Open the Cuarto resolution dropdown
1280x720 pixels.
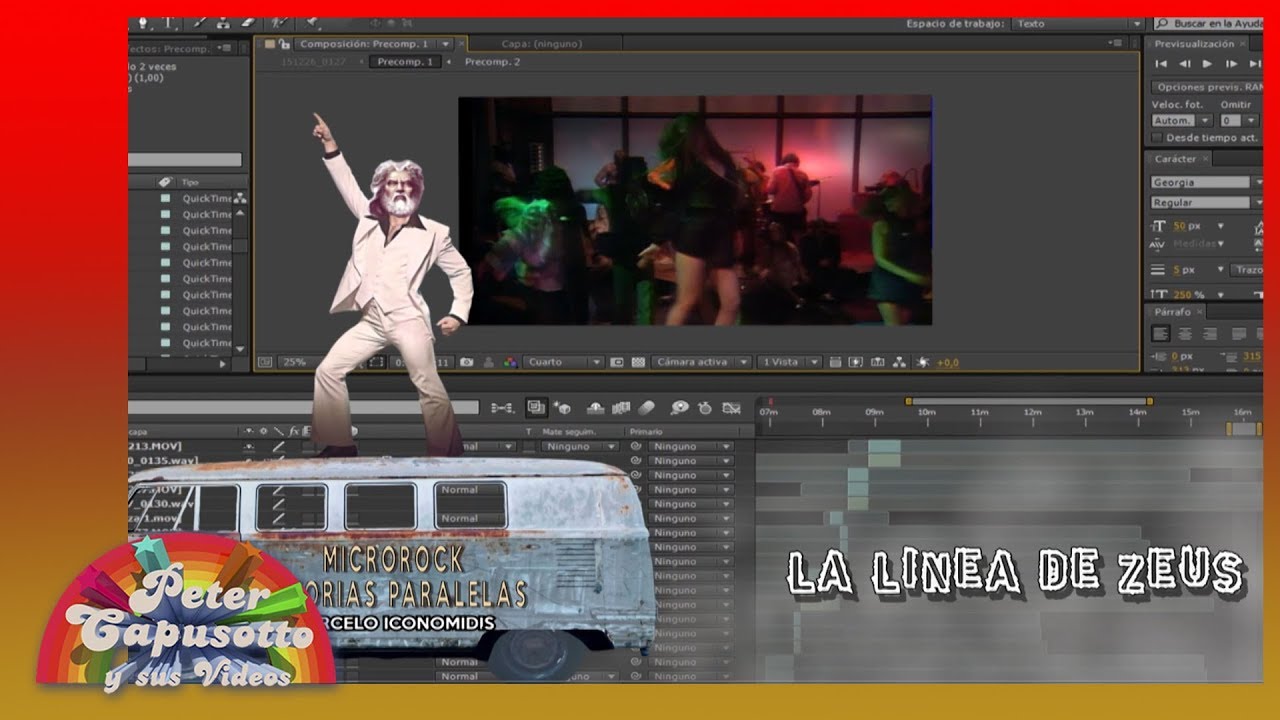(564, 362)
